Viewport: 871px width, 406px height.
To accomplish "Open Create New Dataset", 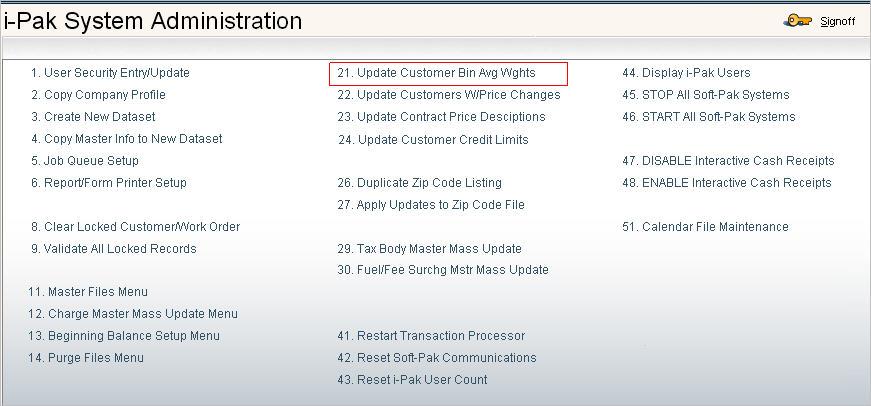I will [x=93, y=117].
